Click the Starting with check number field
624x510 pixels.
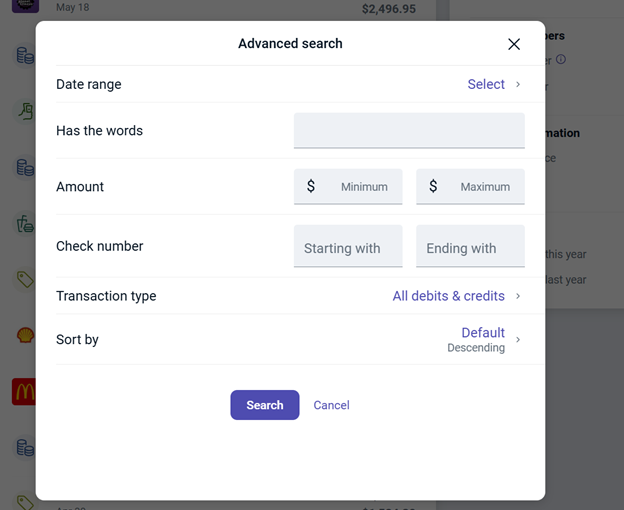348,246
